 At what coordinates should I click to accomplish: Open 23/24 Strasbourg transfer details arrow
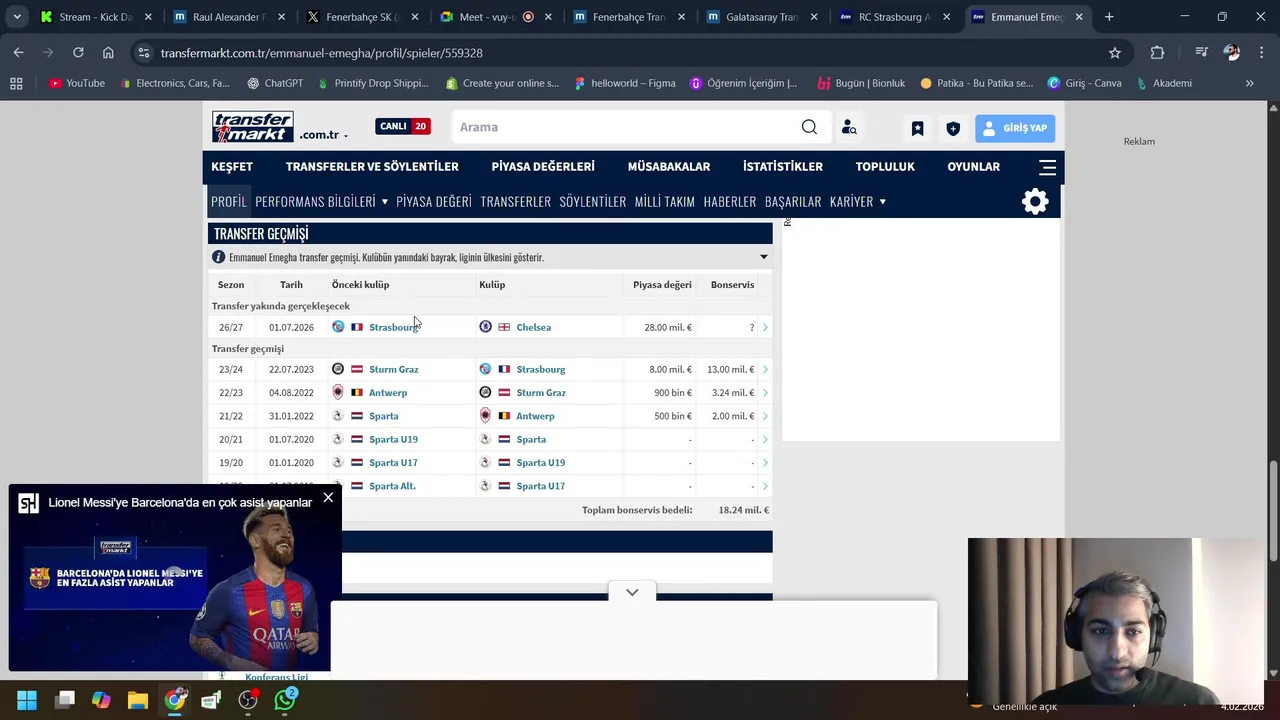(x=765, y=369)
